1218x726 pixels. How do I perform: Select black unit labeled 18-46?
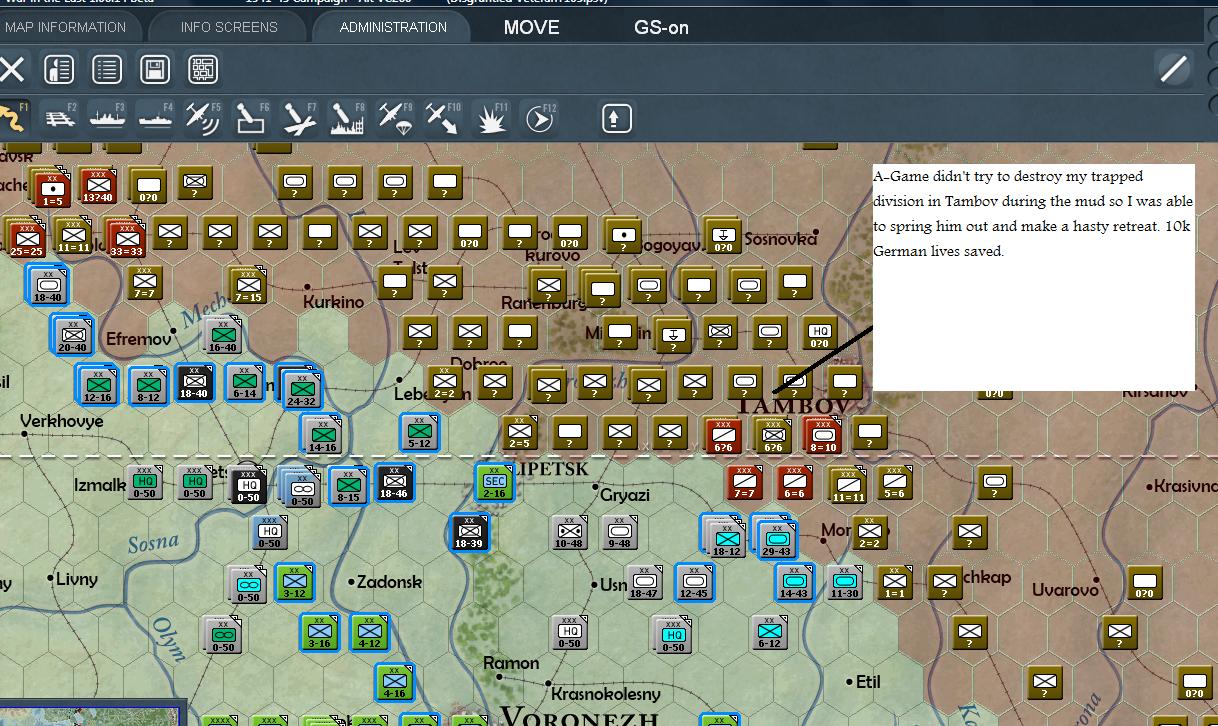(x=394, y=482)
